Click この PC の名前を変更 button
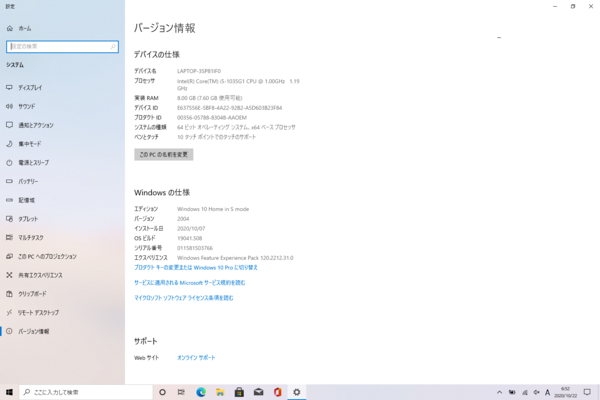This screenshot has height=400, width=600. click(x=163, y=155)
